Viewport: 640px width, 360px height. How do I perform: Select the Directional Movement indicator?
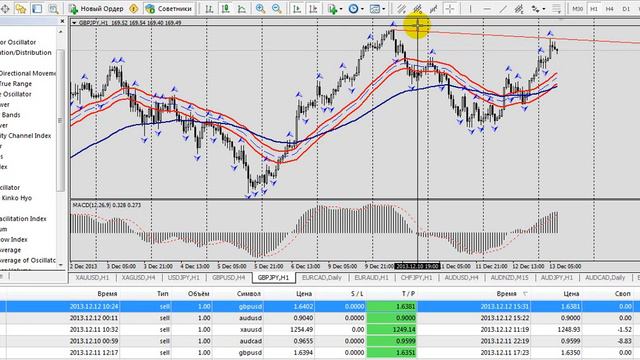pos(27,73)
